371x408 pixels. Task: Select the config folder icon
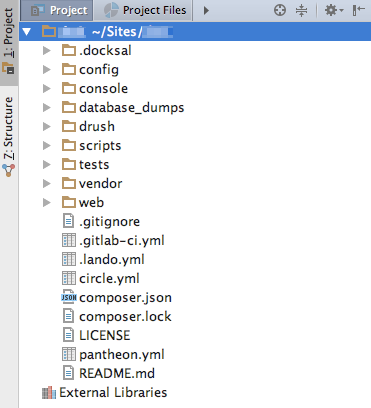coord(69,69)
